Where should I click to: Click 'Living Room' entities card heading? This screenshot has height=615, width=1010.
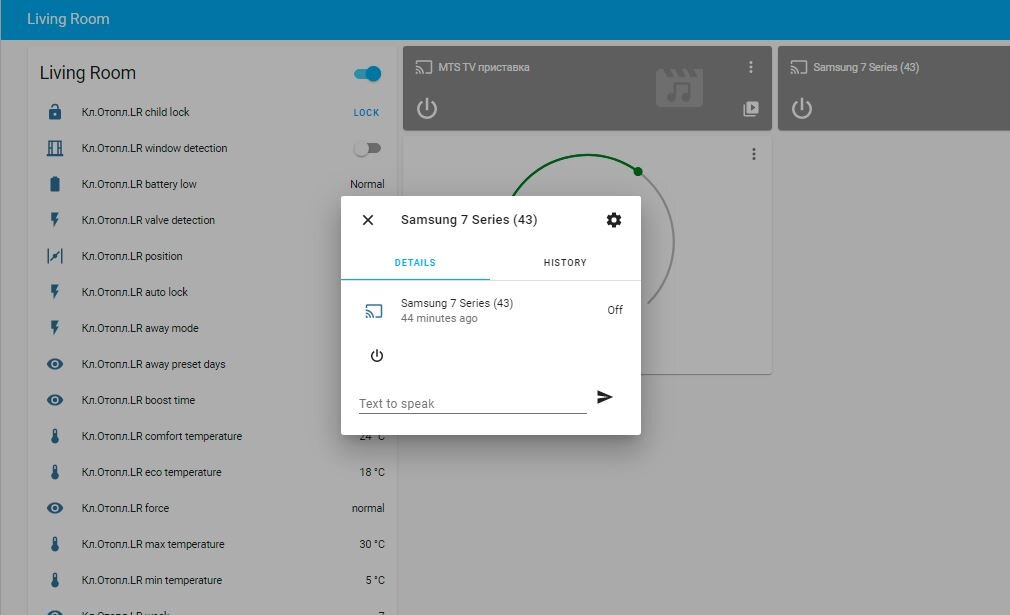(88, 73)
